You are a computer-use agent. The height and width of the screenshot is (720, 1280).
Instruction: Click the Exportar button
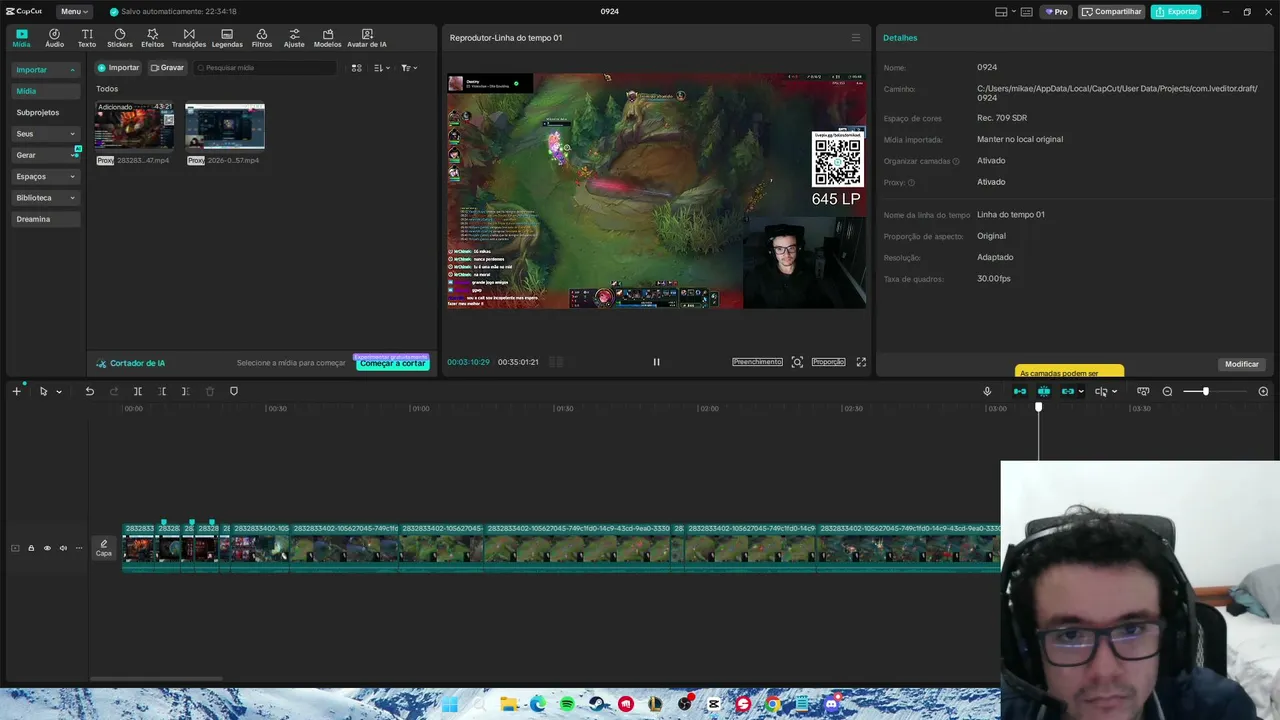coord(1176,12)
